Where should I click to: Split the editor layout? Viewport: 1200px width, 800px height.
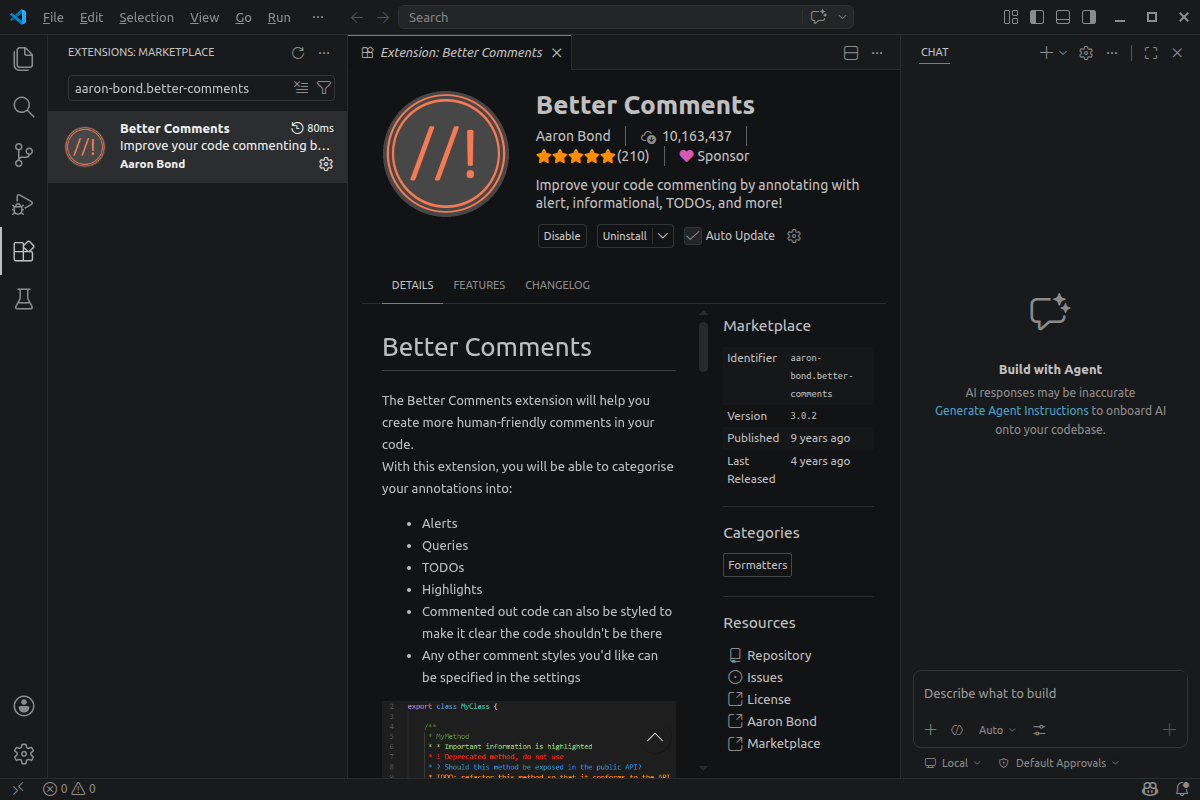click(x=851, y=53)
